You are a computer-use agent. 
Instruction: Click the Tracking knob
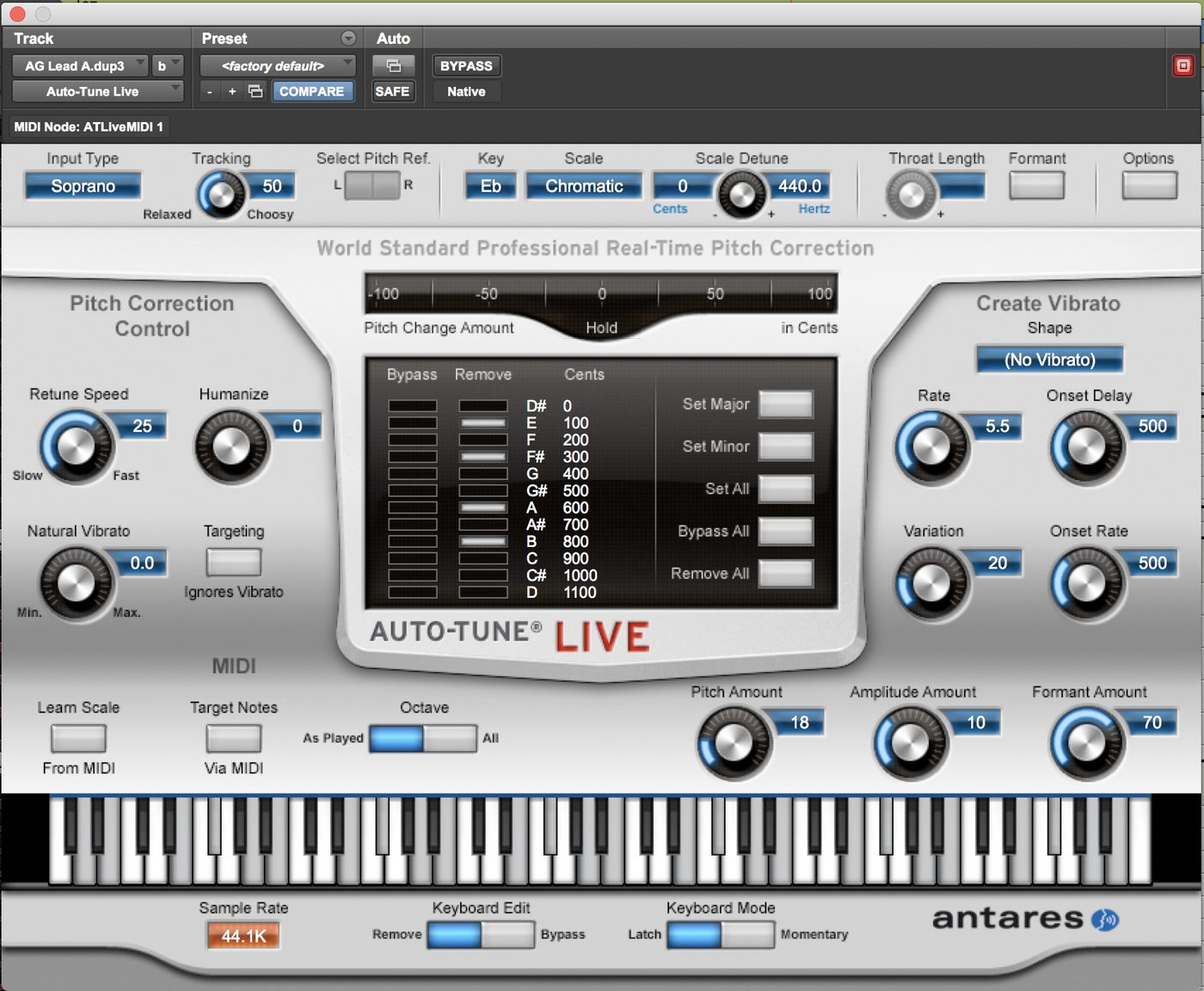(x=222, y=194)
